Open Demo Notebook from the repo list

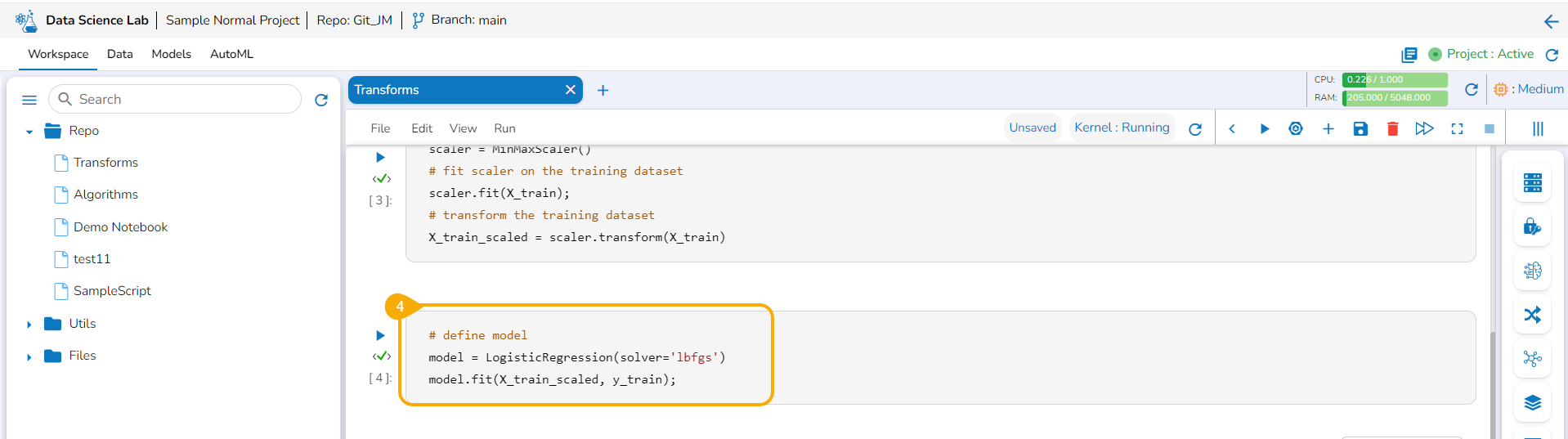pyautogui.click(x=120, y=227)
